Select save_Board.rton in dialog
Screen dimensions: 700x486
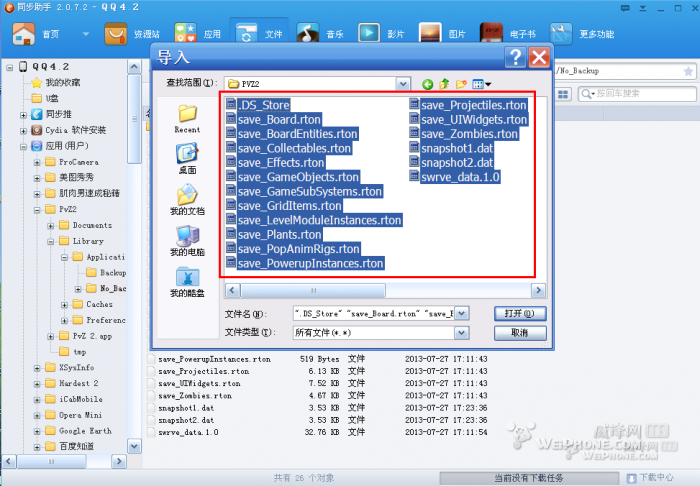click(274, 120)
